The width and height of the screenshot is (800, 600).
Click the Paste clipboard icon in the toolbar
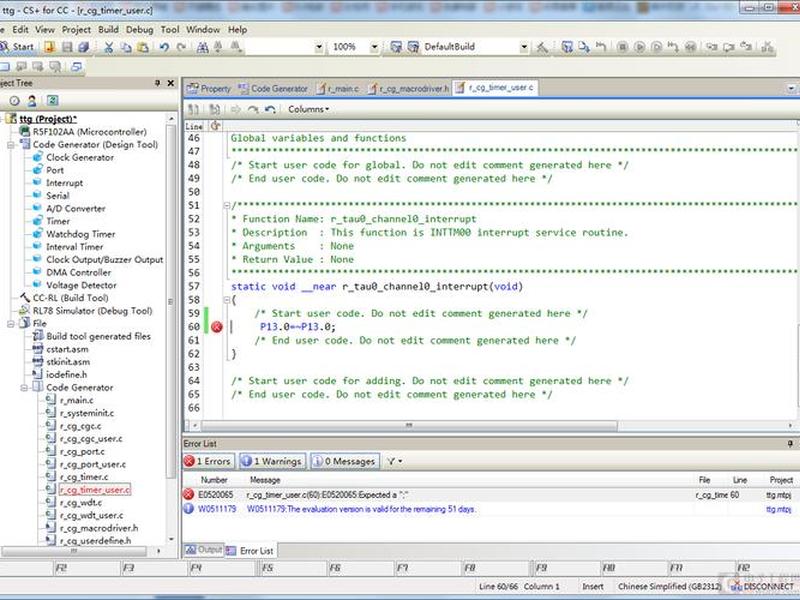(x=143, y=47)
